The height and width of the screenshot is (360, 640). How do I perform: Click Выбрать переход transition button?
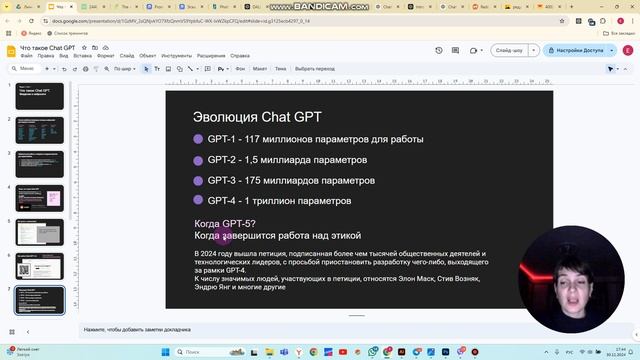pyautogui.click(x=315, y=69)
